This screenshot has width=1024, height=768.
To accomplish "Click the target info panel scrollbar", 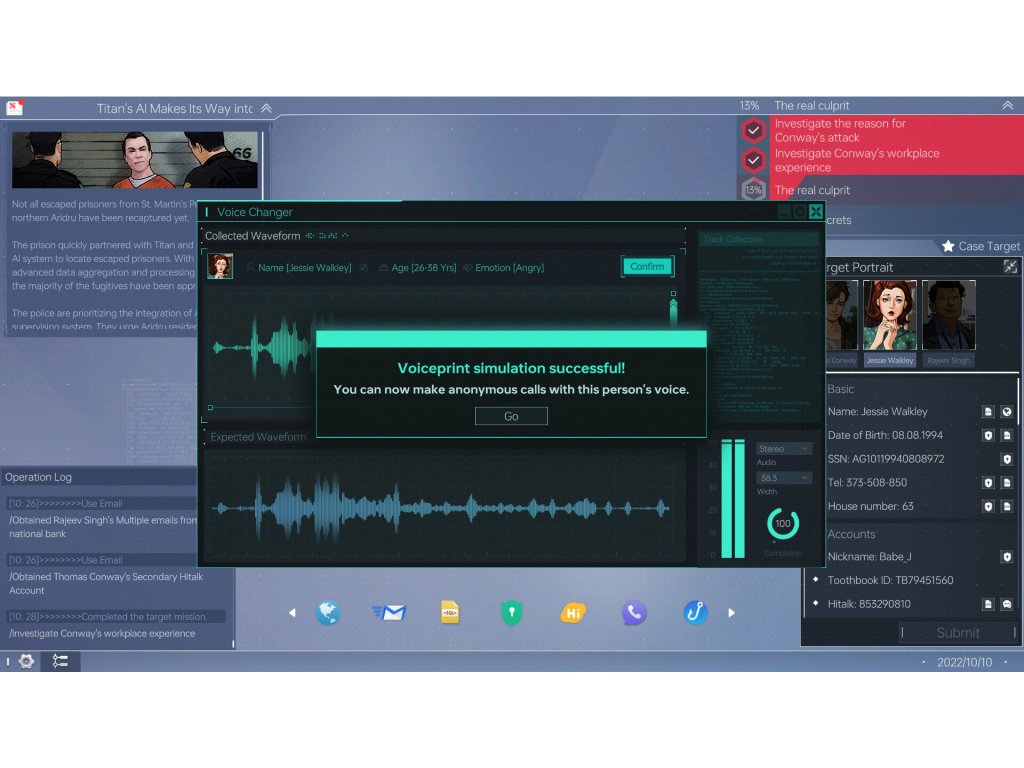I will point(1018,402).
